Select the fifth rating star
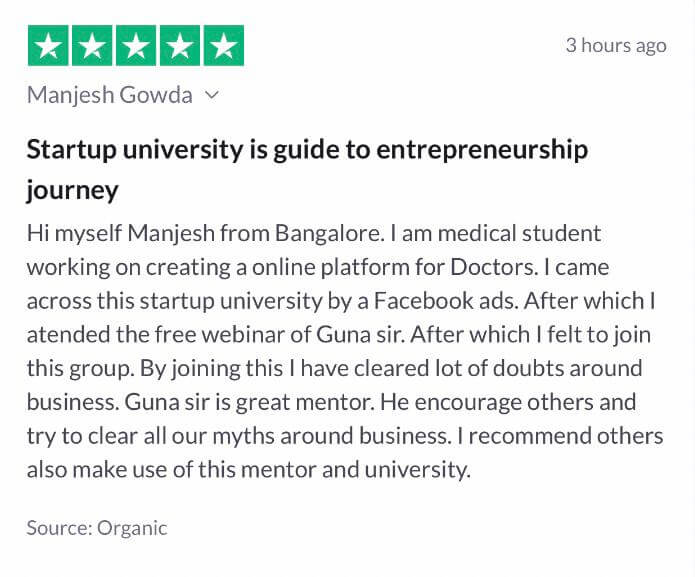This screenshot has height=577, width=695. (x=223, y=46)
